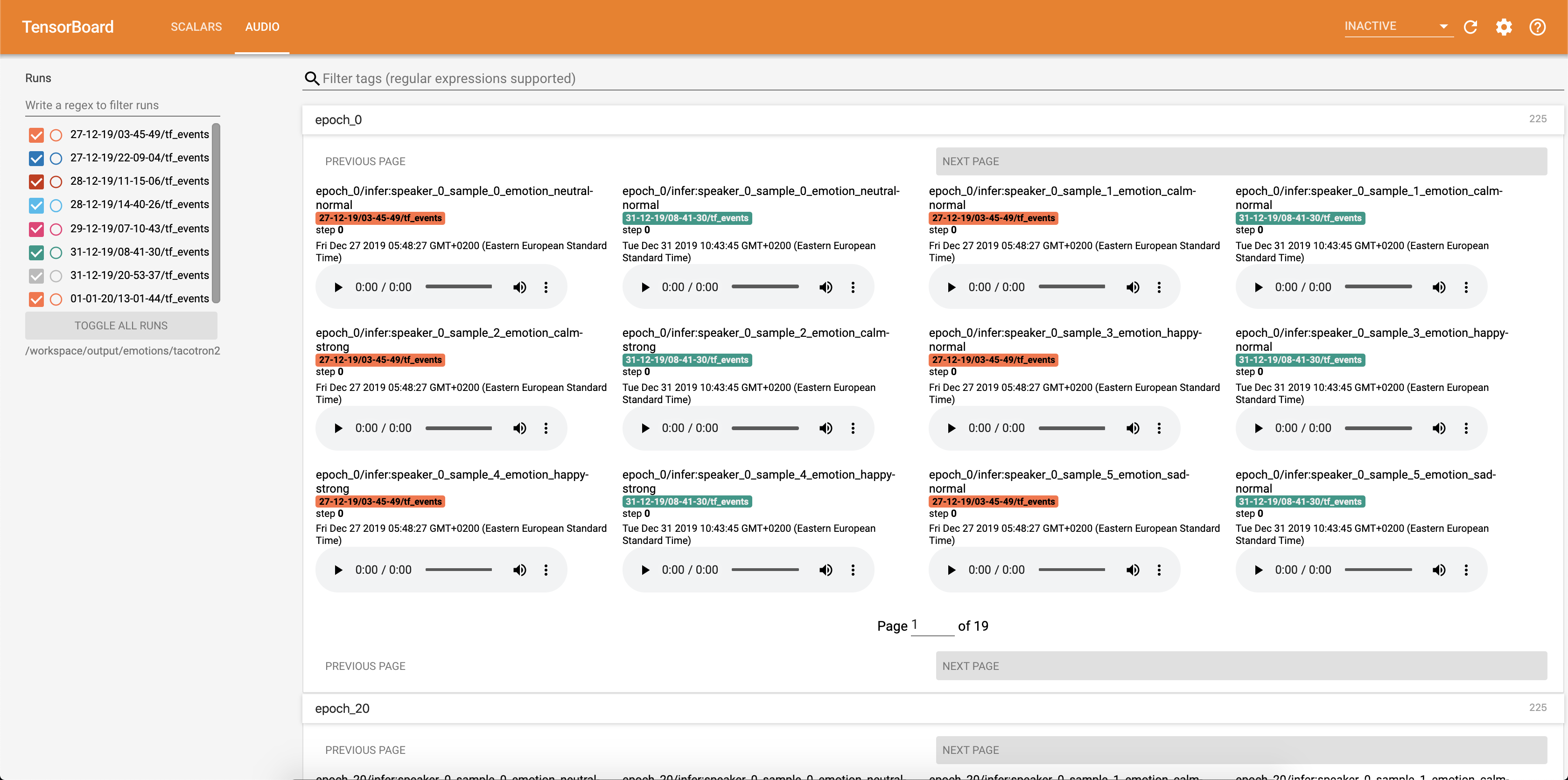Open TensorBoard settings gear icon
This screenshot has height=780, width=1568.
1504,27
